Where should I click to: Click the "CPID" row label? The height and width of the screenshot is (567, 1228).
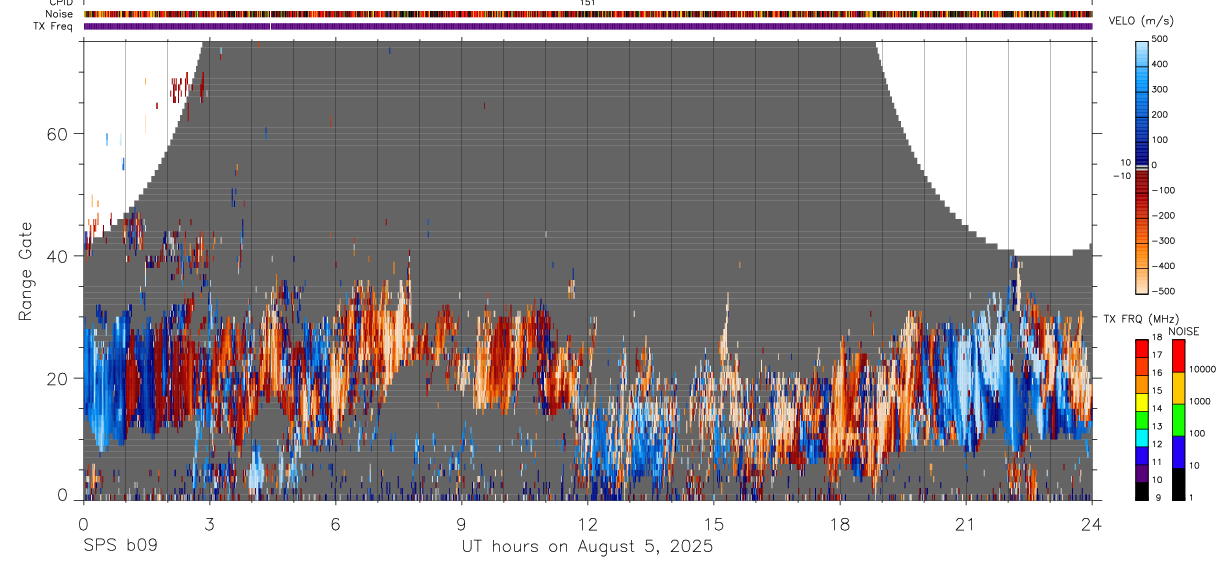pyautogui.click(x=62, y=3)
